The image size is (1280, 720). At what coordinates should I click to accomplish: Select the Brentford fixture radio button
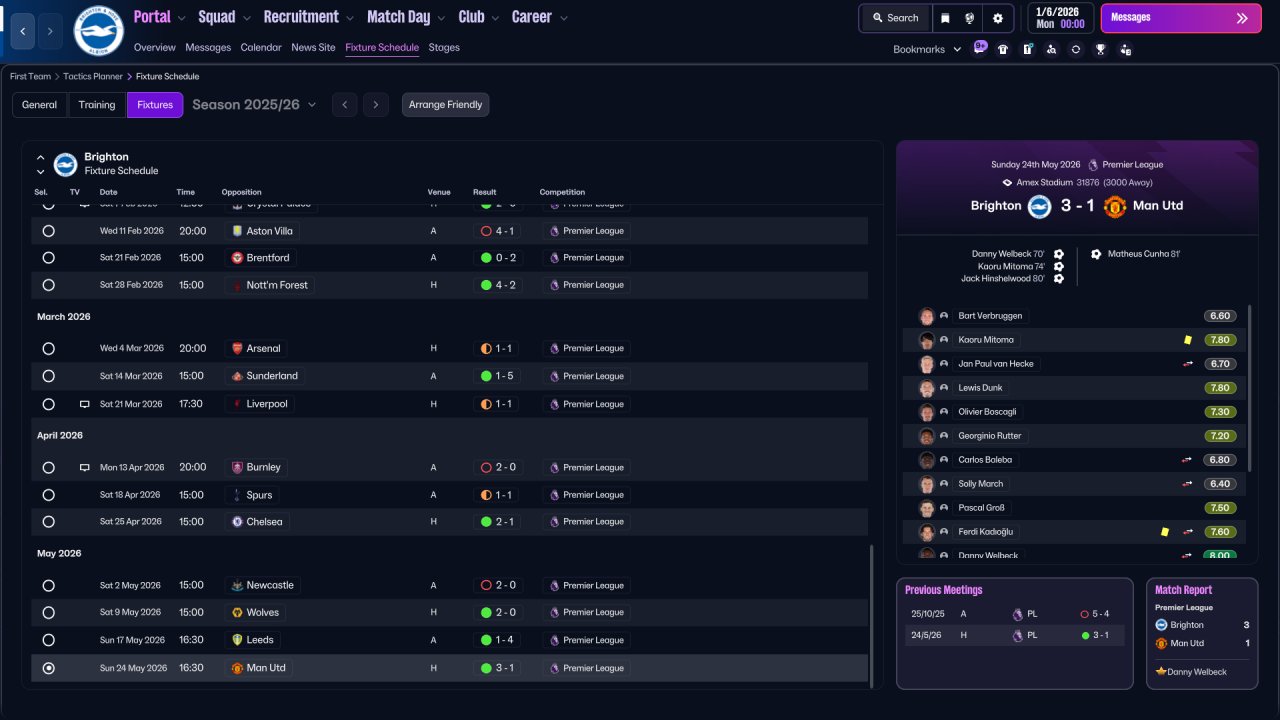tap(48, 258)
